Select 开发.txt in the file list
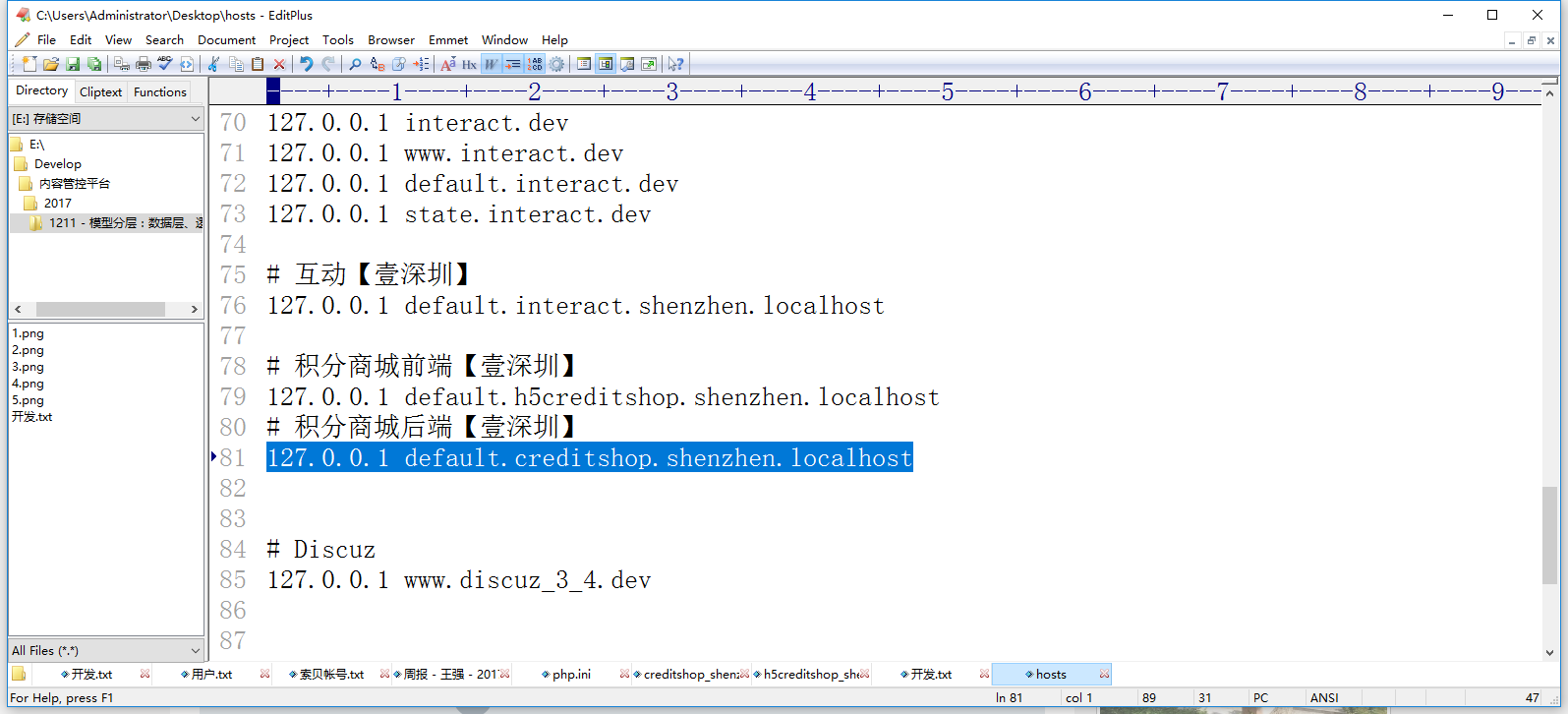The height and width of the screenshot is (714, 1568). [32, 417]
